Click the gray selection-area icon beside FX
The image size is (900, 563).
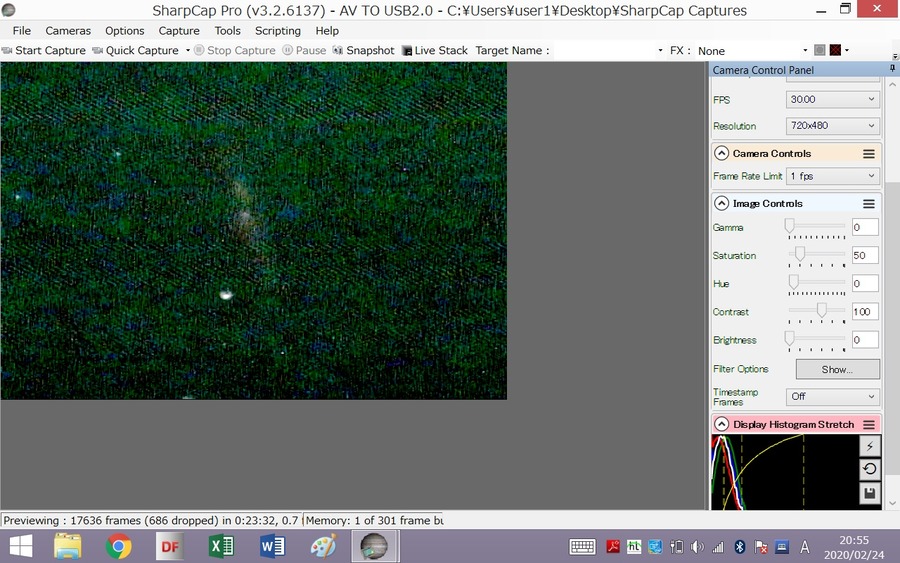coord(820,51)
